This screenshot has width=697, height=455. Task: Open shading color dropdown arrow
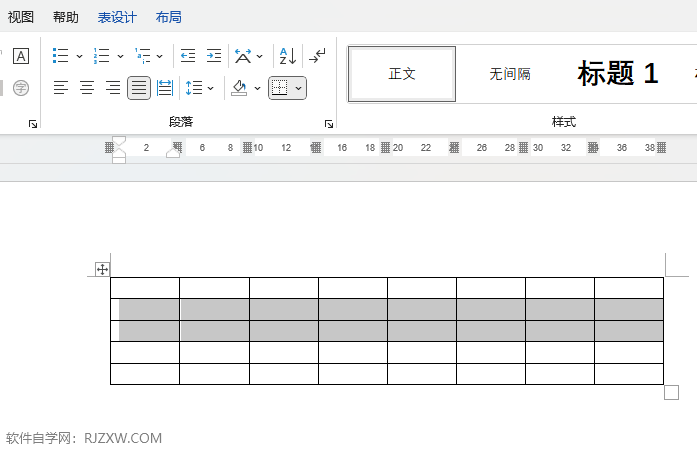[x=257, y=88]
